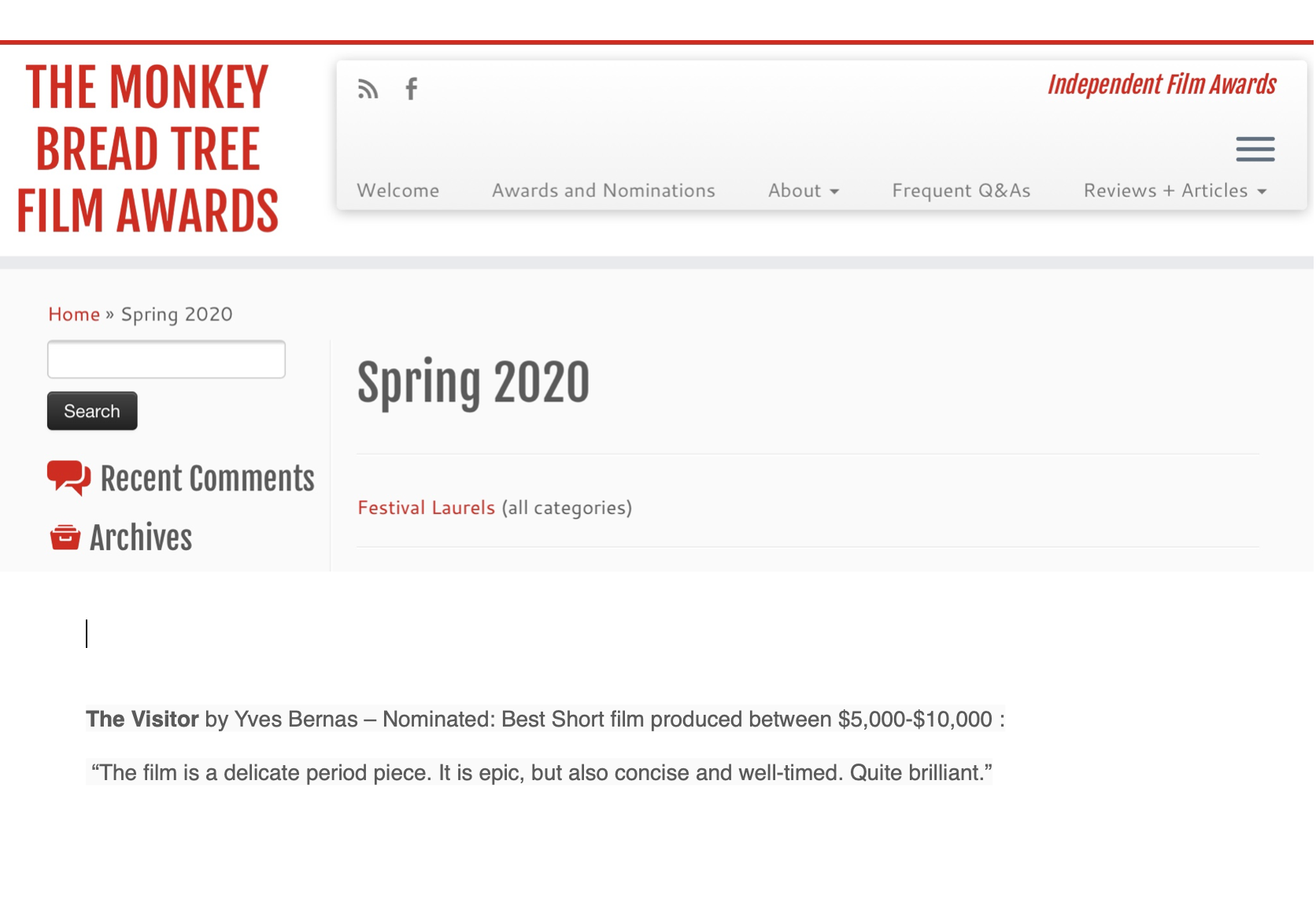1316x910 pixels.
Task: Open Awards and Nominations menu item
Action: [603, 191]
